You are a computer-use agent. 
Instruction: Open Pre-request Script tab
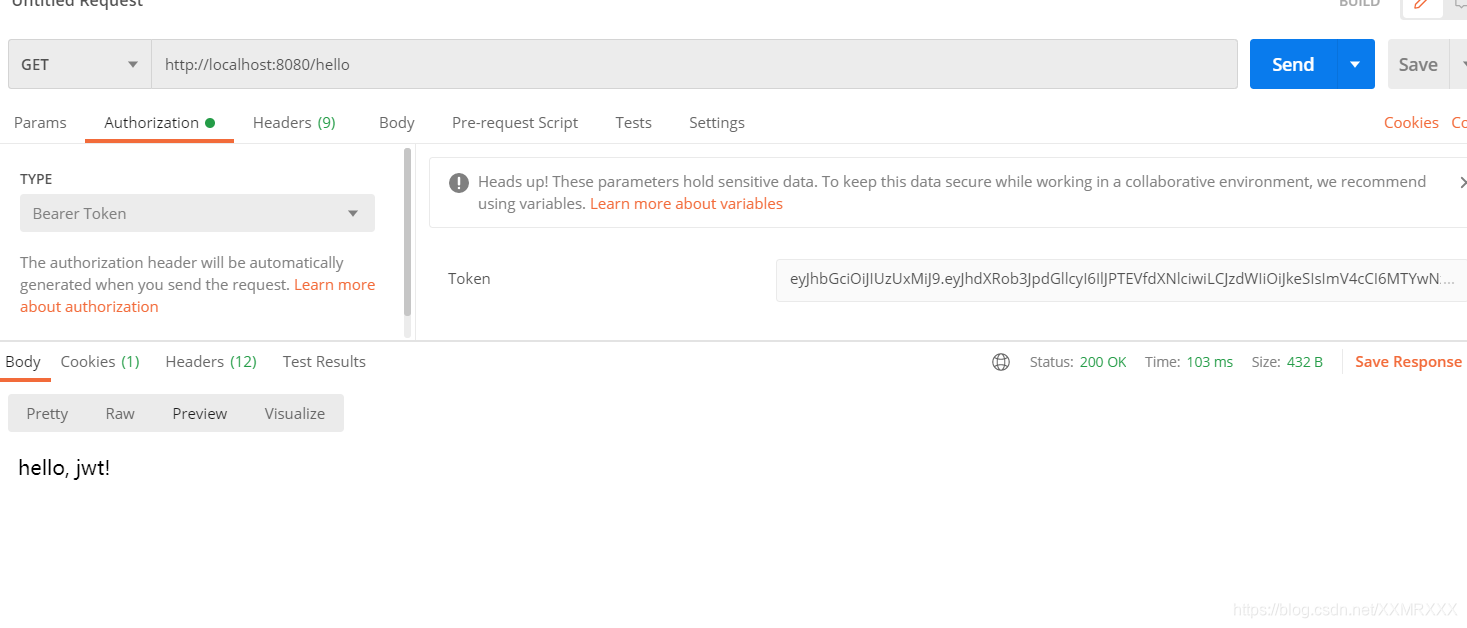[x=515, y=122]
